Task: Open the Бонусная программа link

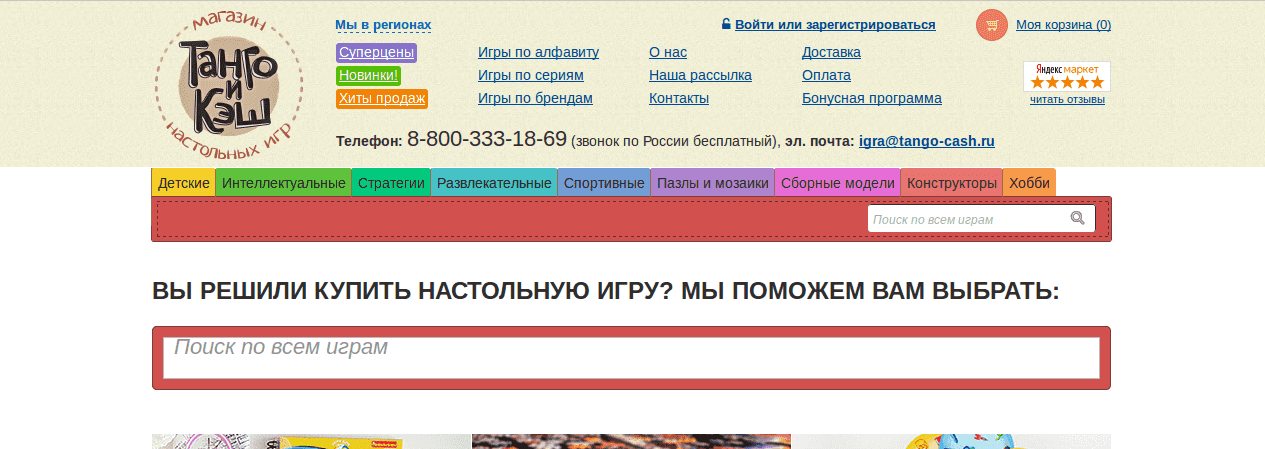Action: point(872,98)
